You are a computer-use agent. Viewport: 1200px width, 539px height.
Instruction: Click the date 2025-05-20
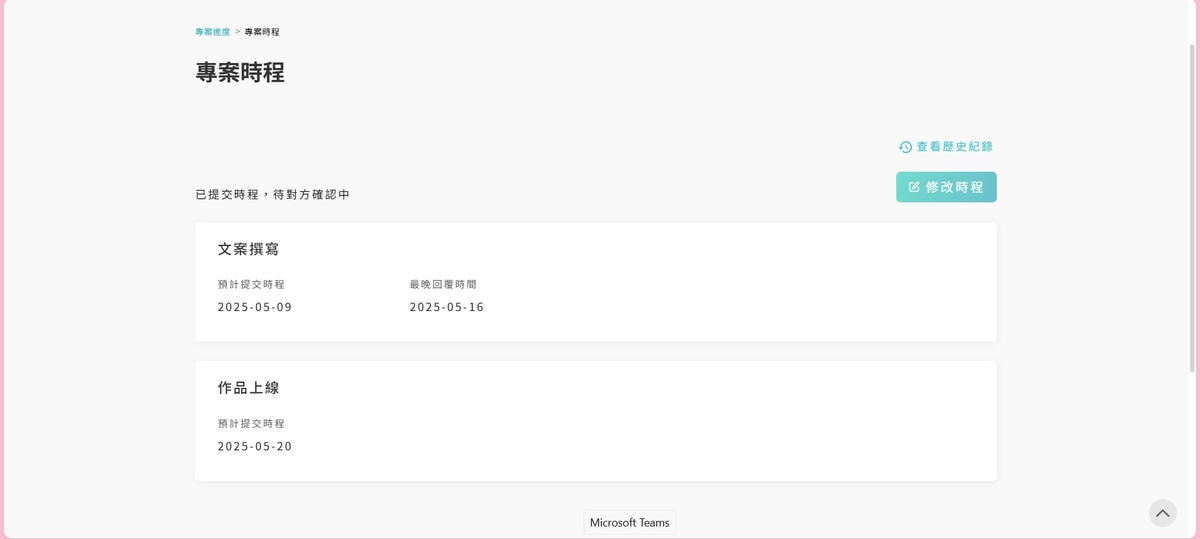(255, 446)
